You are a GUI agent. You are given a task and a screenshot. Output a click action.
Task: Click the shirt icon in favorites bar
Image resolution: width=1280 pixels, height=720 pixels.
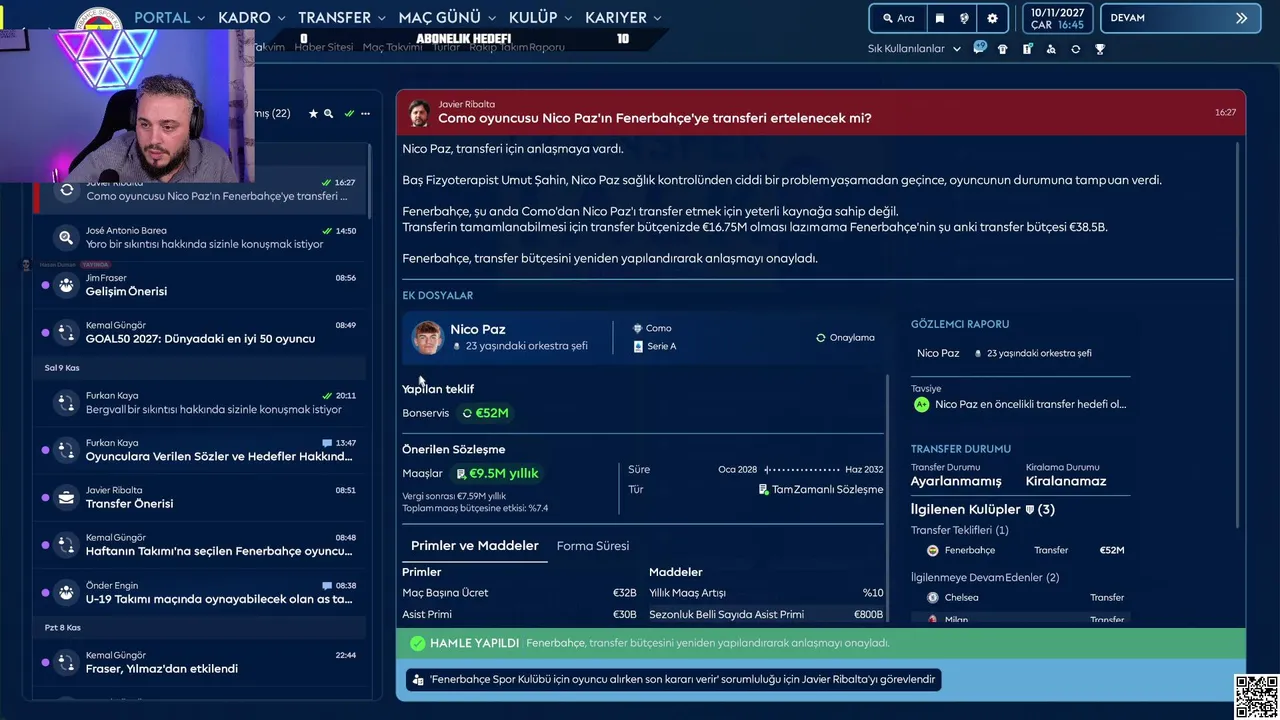pyautogui.click(x=1003, y=49)
